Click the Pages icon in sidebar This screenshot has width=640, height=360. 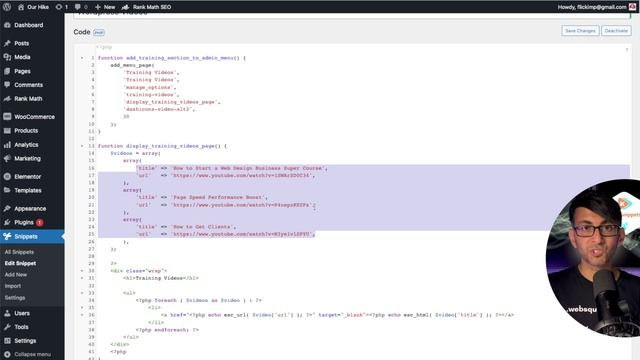pos(7,71)
